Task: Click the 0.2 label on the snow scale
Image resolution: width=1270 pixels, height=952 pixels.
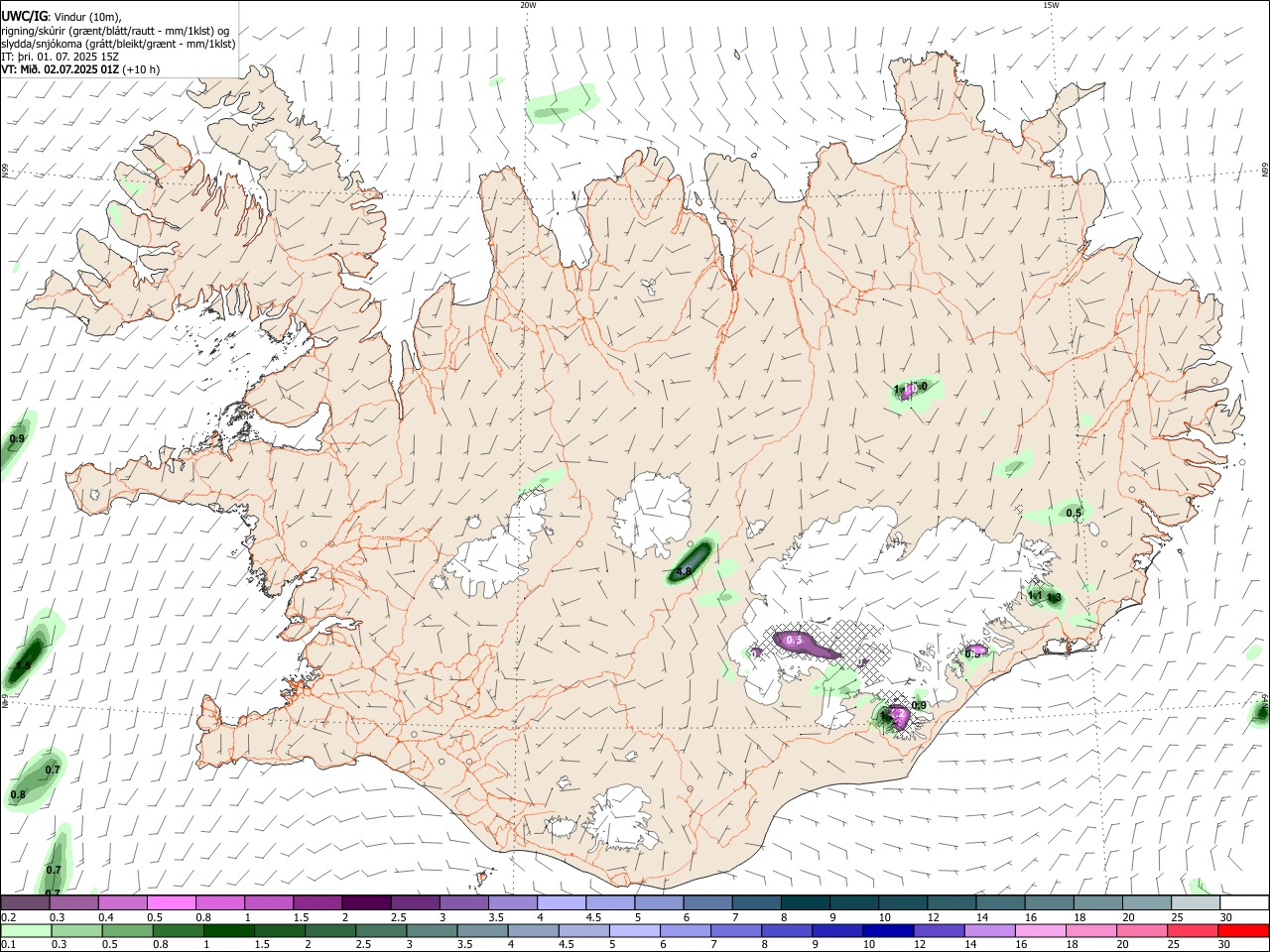Action: [8, 917]
